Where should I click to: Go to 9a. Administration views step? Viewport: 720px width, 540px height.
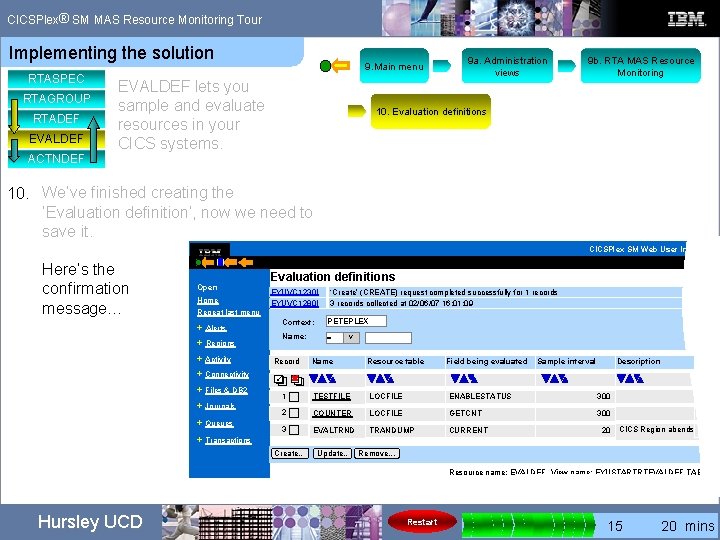[507, 66]
